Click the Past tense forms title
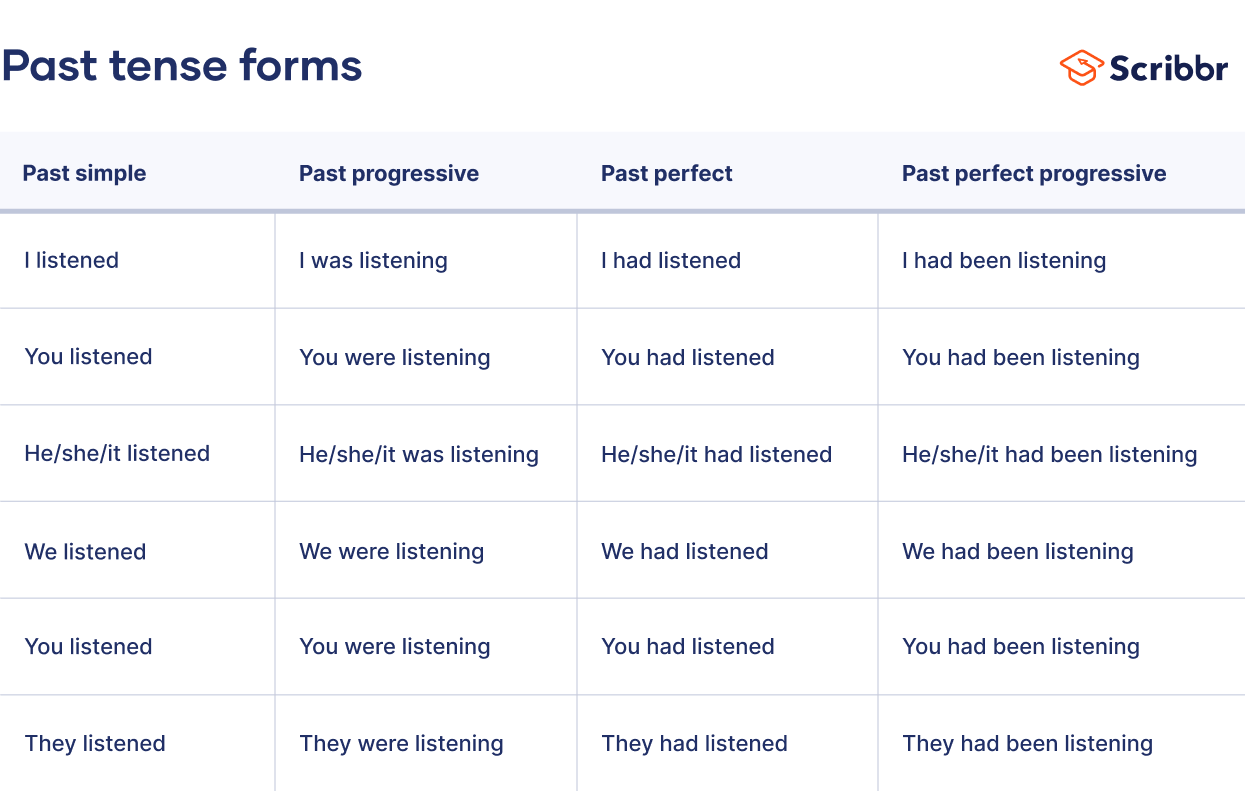1245x792 pixels. click(x=182, y=66)
